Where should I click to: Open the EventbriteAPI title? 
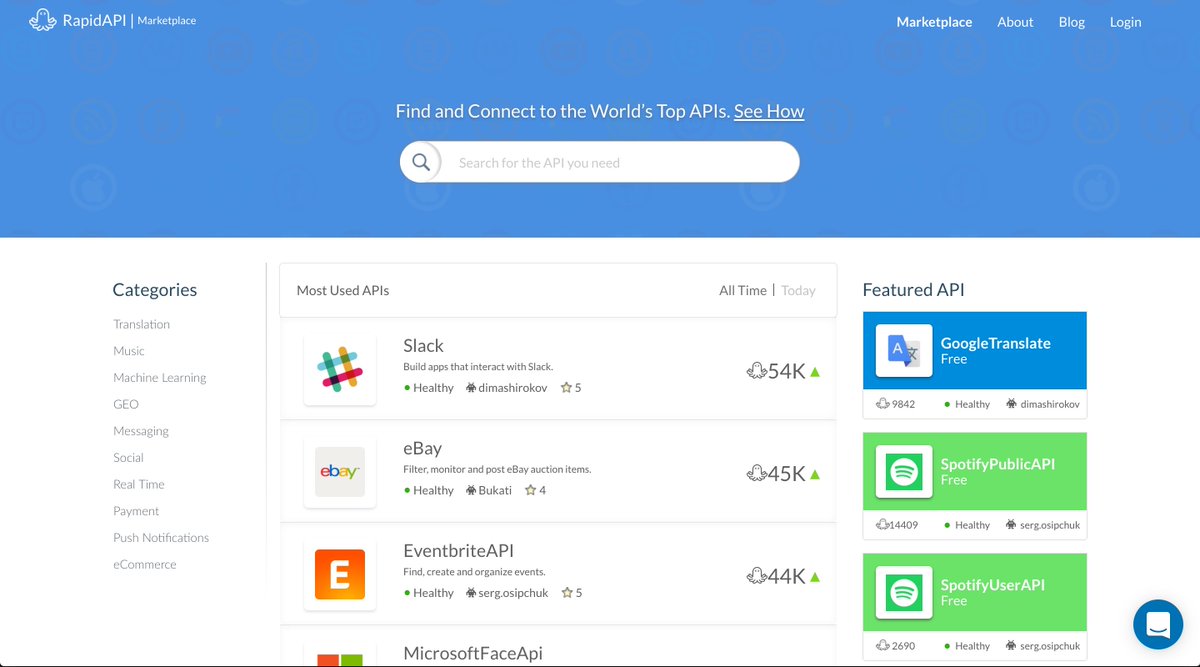(x=458, y=550)
